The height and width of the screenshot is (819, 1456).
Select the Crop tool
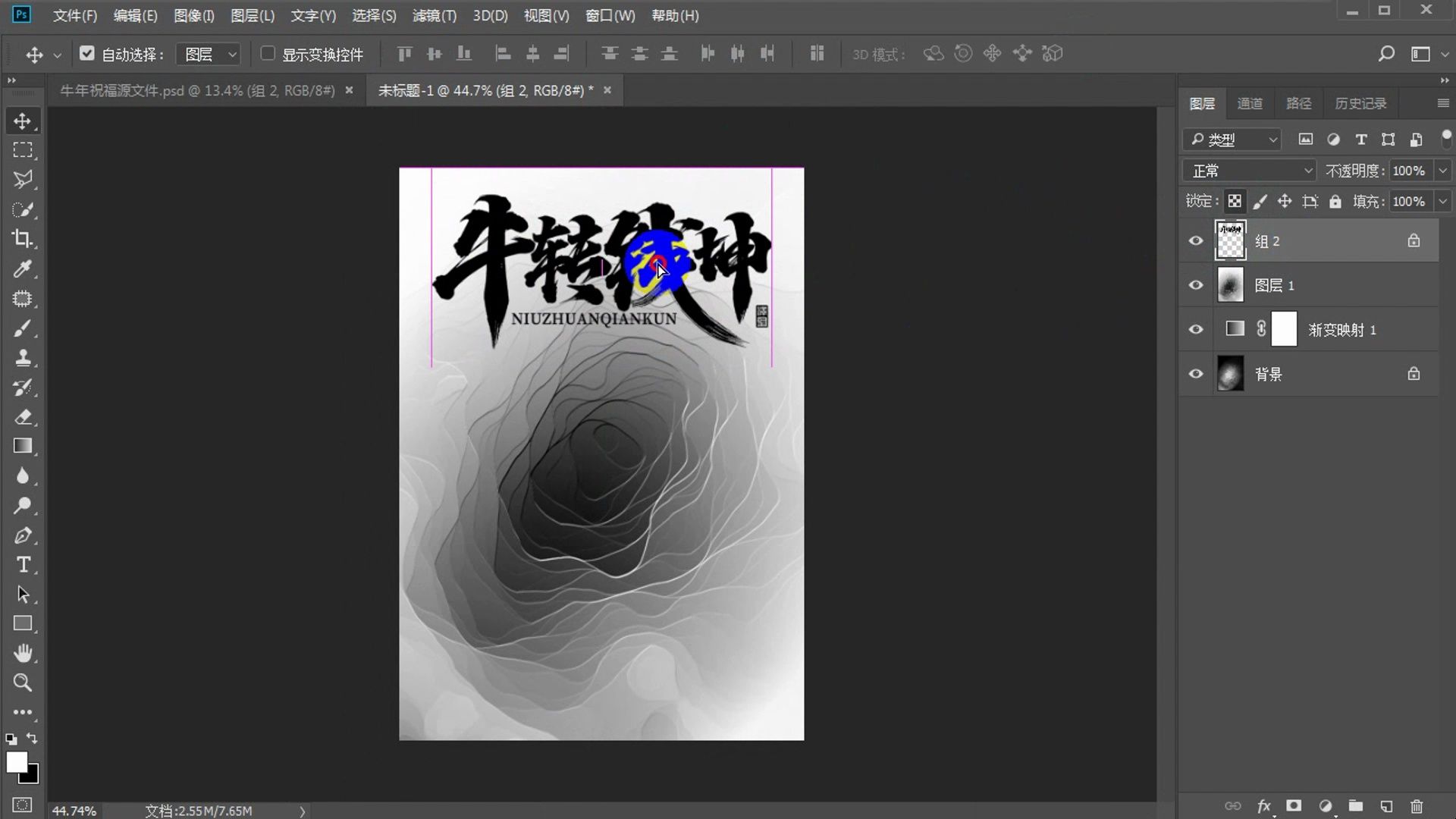coord(23,239)
